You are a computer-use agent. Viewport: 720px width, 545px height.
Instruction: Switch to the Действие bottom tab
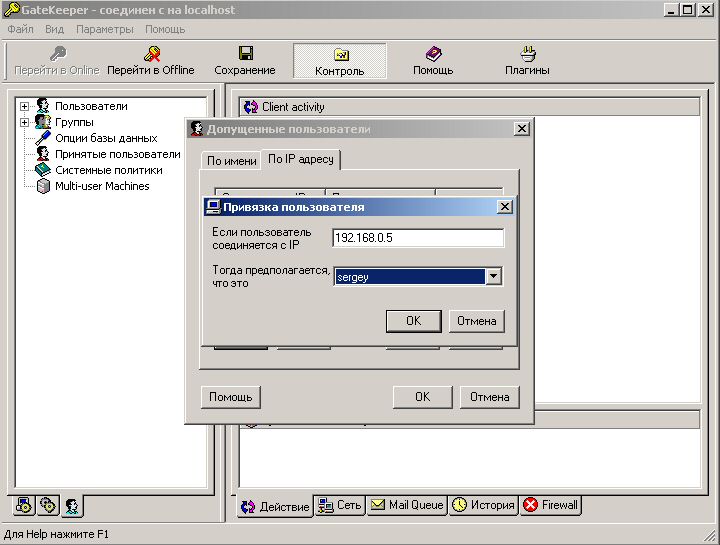pyautogui.click(x=275, y=506)
